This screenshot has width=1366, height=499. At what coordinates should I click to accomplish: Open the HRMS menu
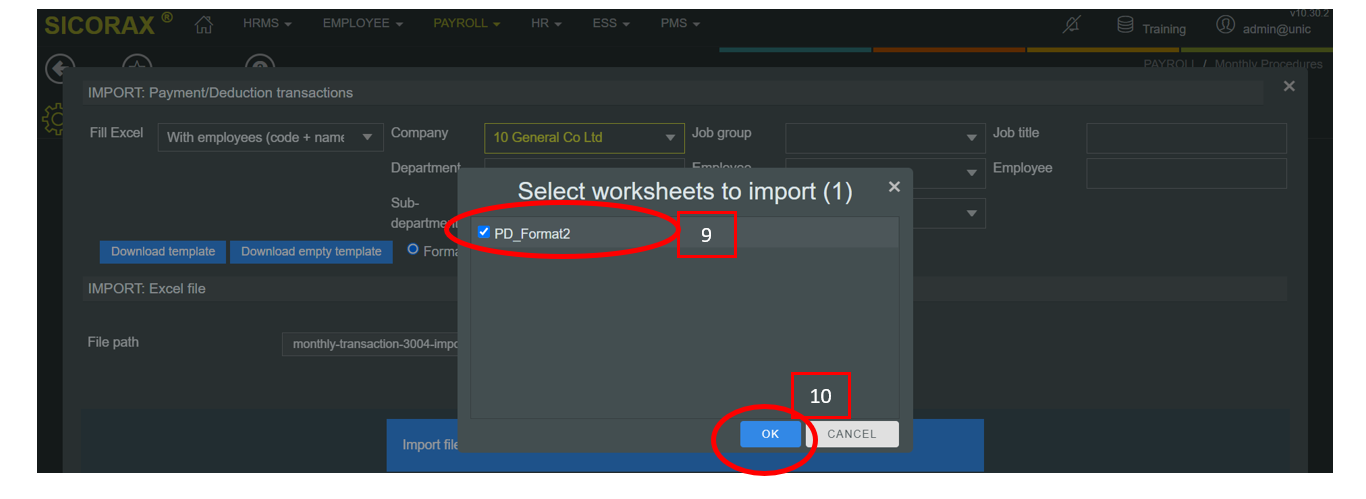pos(267,24)
